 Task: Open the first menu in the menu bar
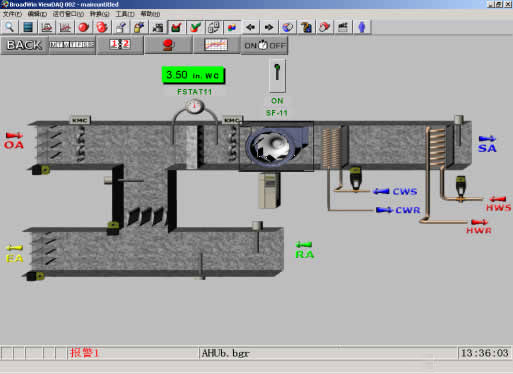[x=12, y=14]
